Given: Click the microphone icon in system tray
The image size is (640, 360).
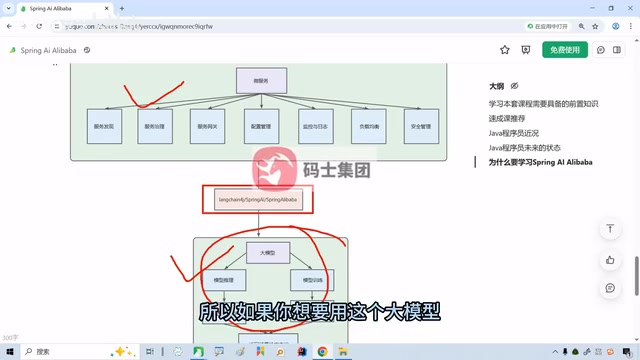Looking at the screenshot, I should [x=565, y=351].
